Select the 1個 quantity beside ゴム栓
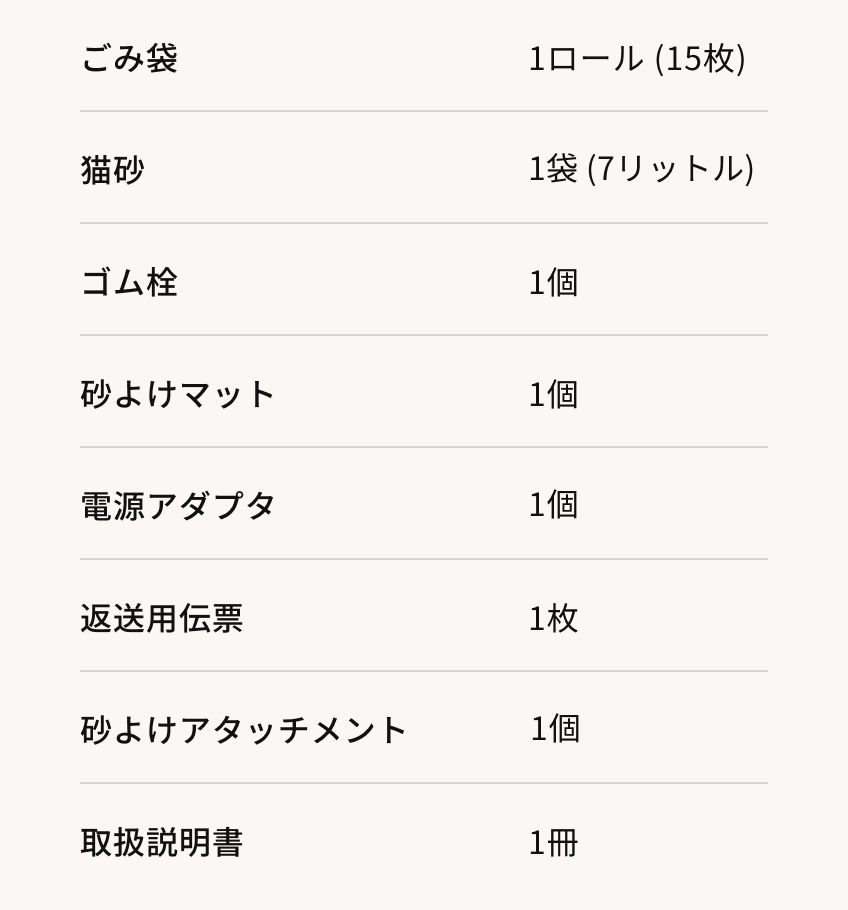The image size is (848, 910). (553, 282)
